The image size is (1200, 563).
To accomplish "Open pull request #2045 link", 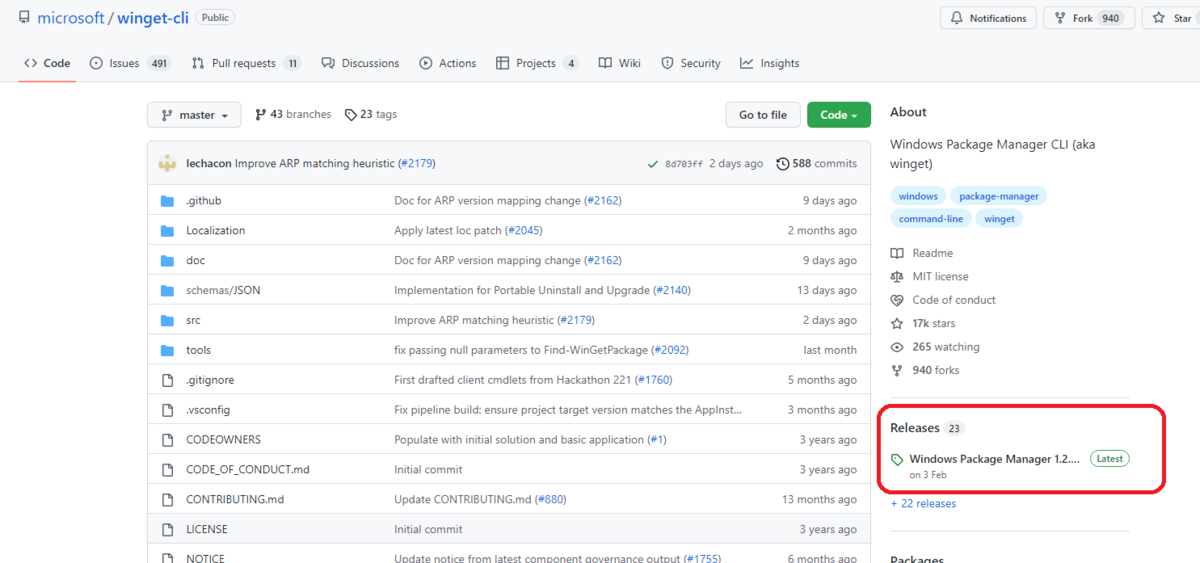I will tap(524, 230).
